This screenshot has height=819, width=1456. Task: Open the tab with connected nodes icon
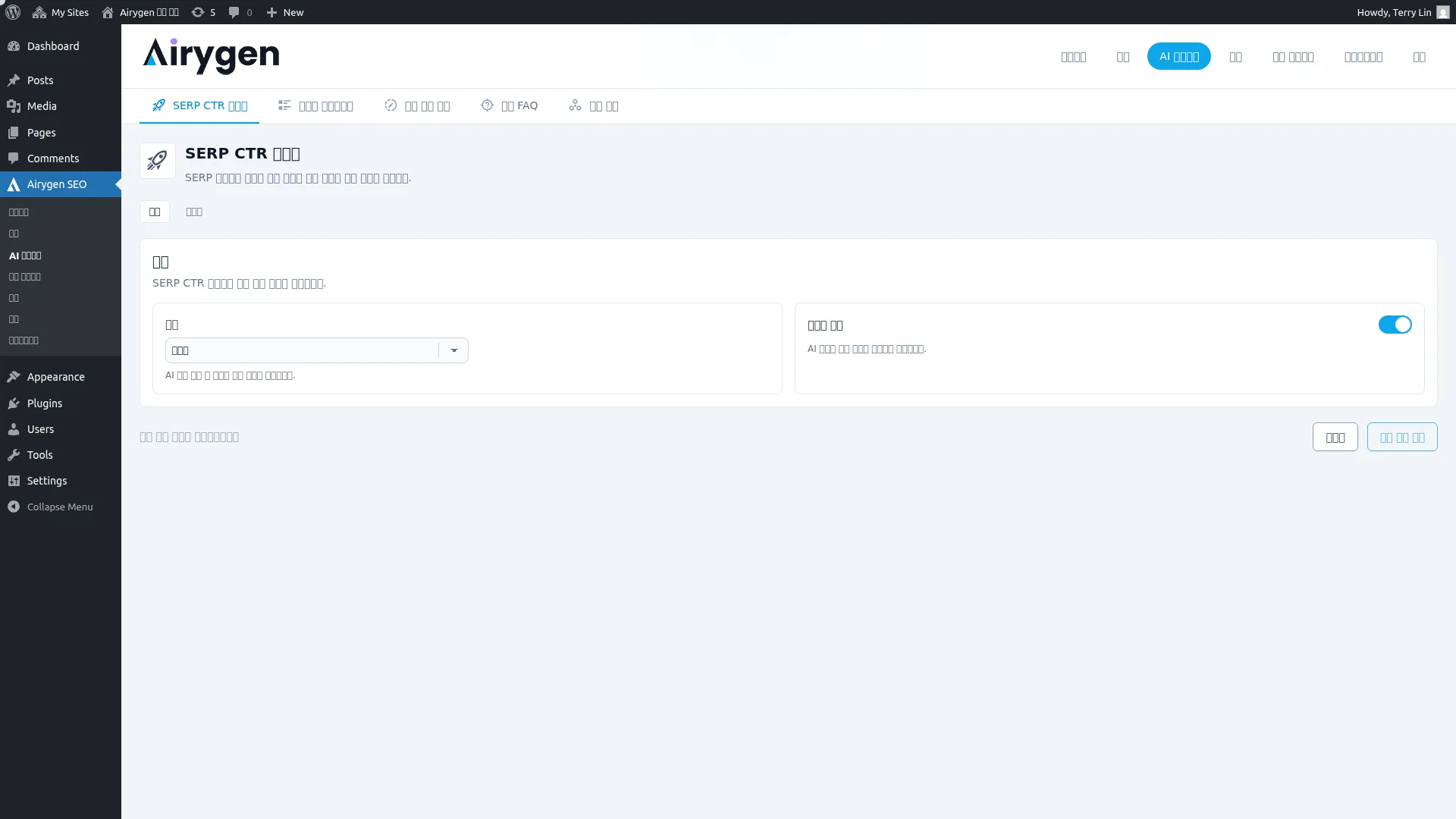click(594, 105)
